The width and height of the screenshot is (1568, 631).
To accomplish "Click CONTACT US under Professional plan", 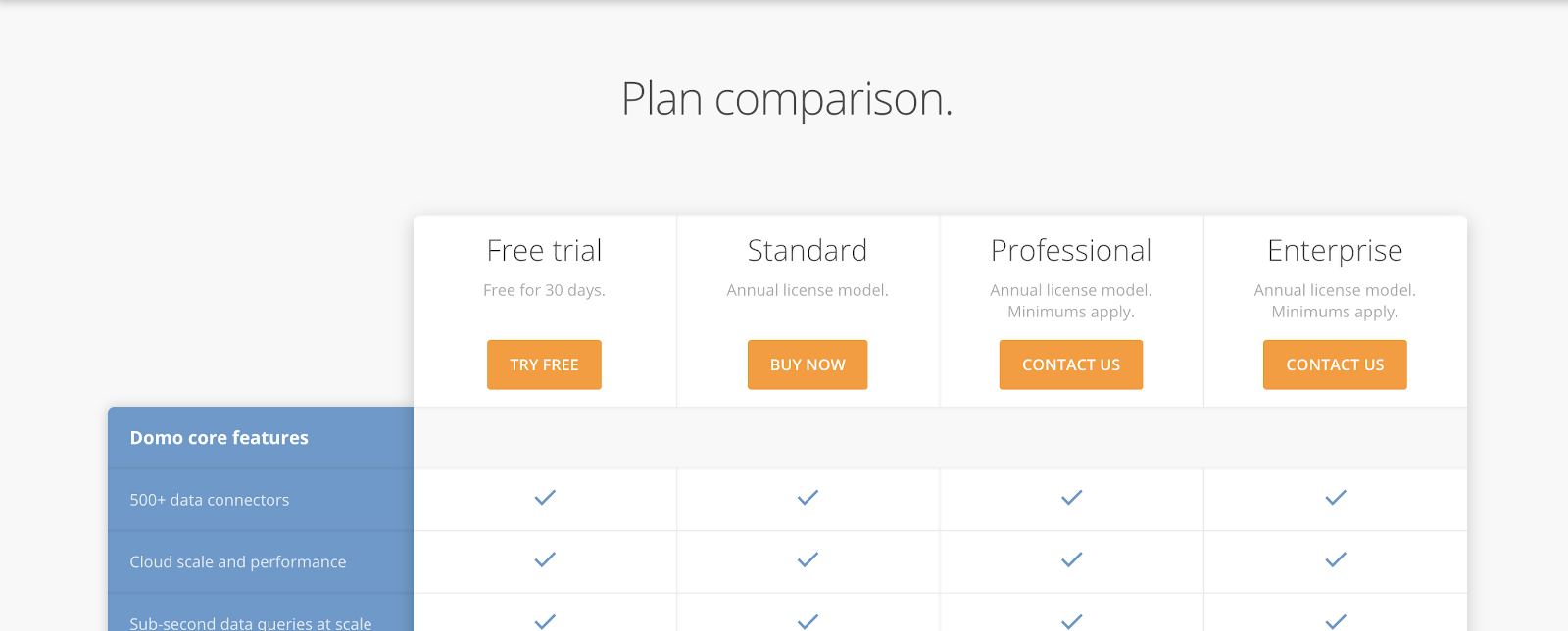I will 1070,364.
